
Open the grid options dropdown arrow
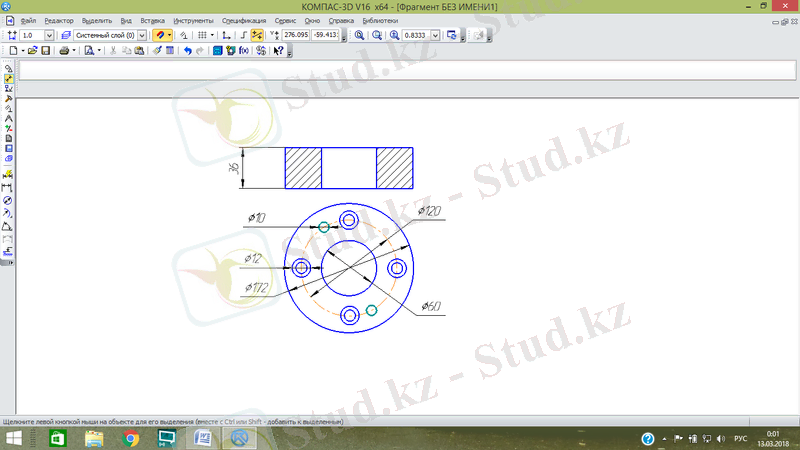click(x=212, y=35)
